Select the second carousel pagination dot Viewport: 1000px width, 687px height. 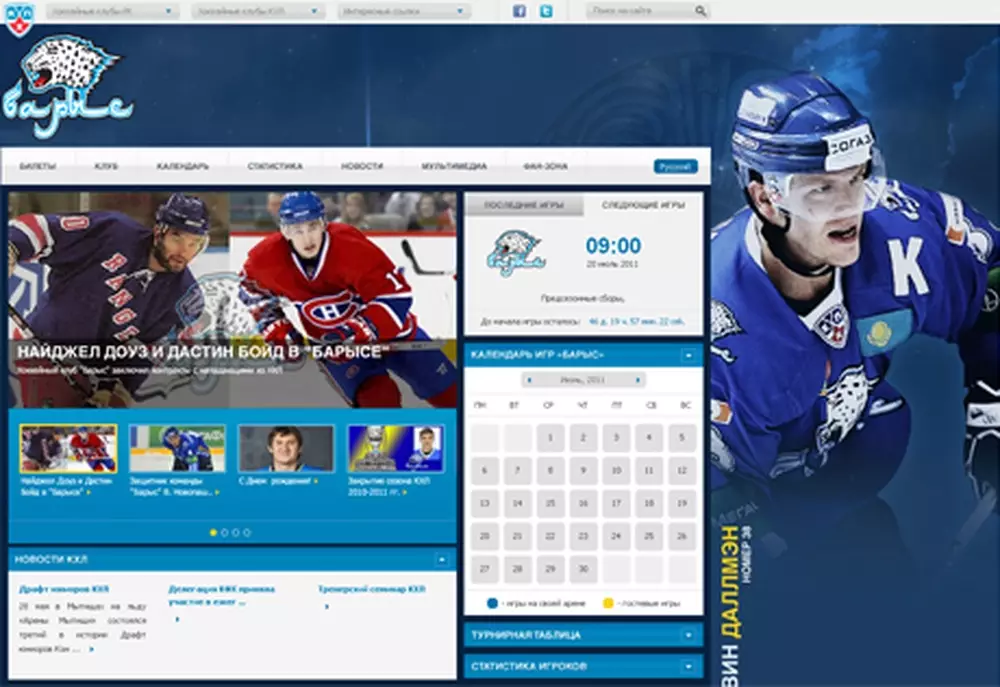[224, 533]
